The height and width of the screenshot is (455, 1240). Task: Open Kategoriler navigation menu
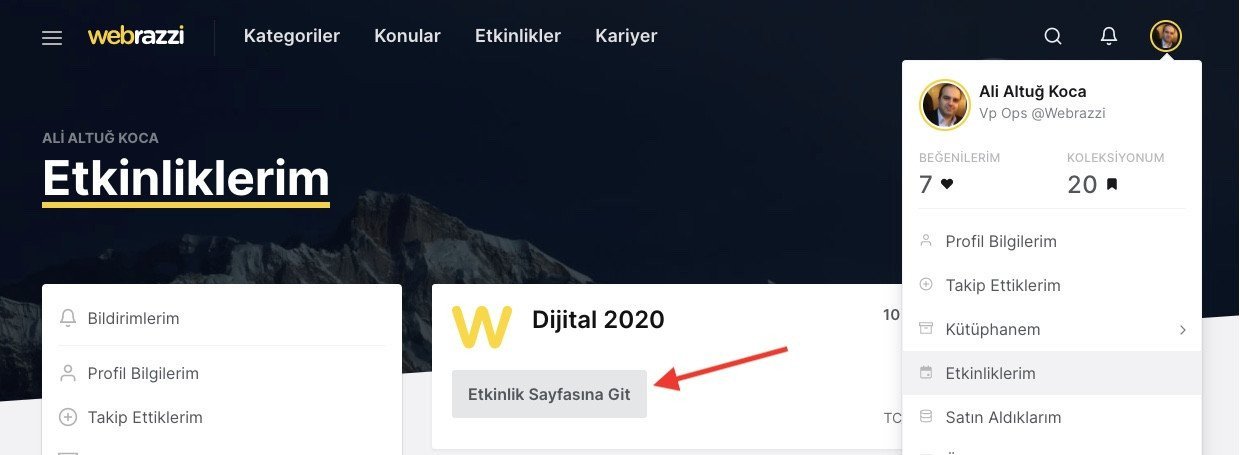pos(292,36)
